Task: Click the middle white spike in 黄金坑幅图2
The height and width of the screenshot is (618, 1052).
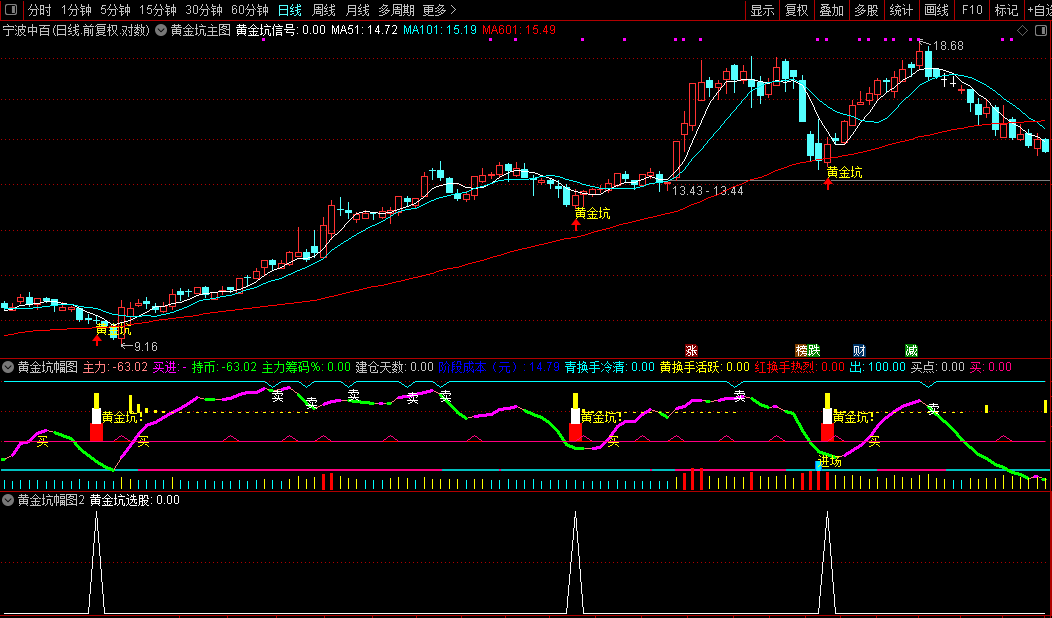Action: coord(575,562)
